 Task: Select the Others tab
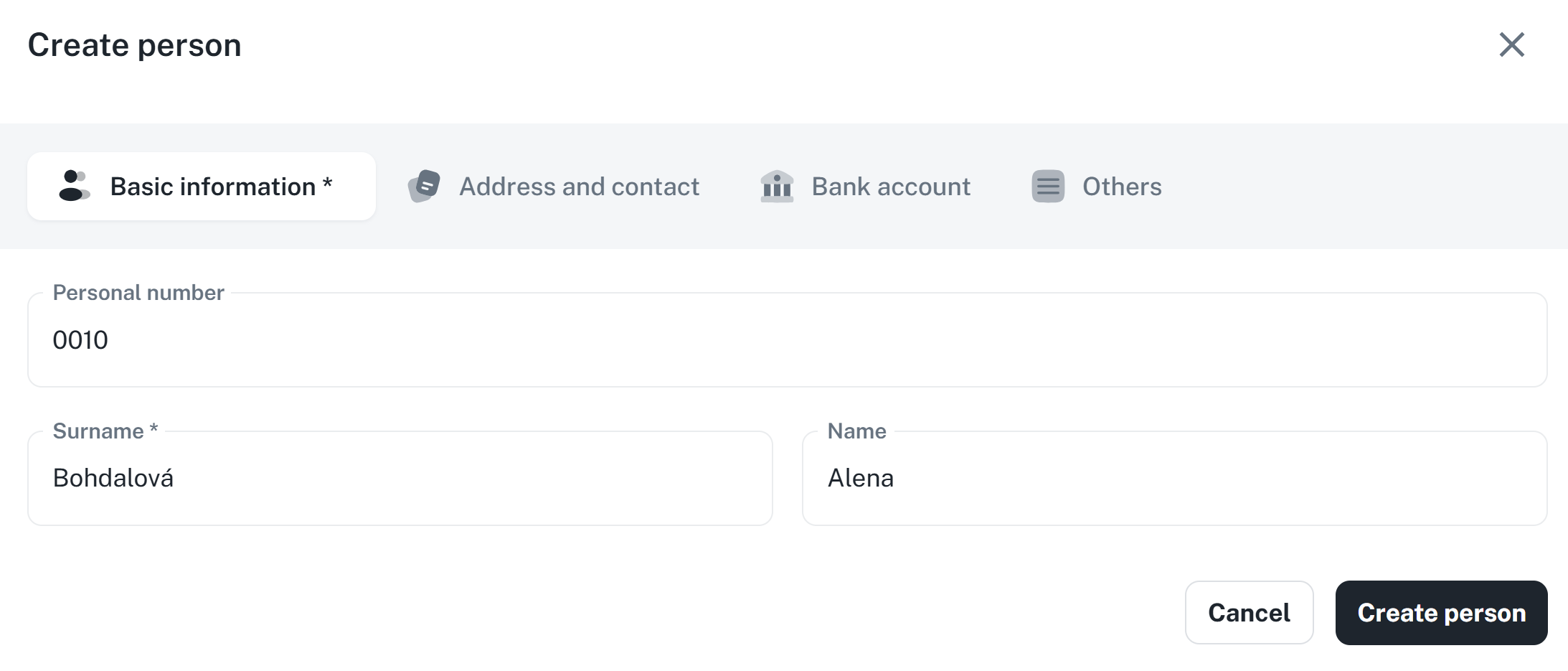click(1121, 187)
